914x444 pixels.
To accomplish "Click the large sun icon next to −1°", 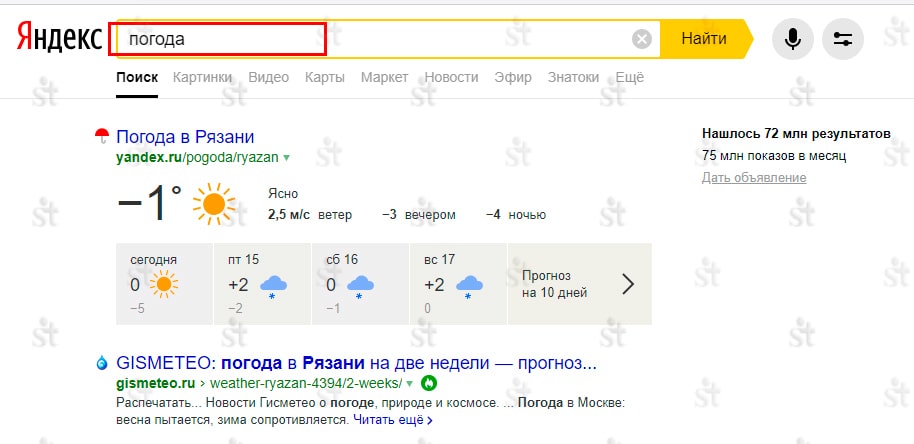I will [x=214, y=204].
